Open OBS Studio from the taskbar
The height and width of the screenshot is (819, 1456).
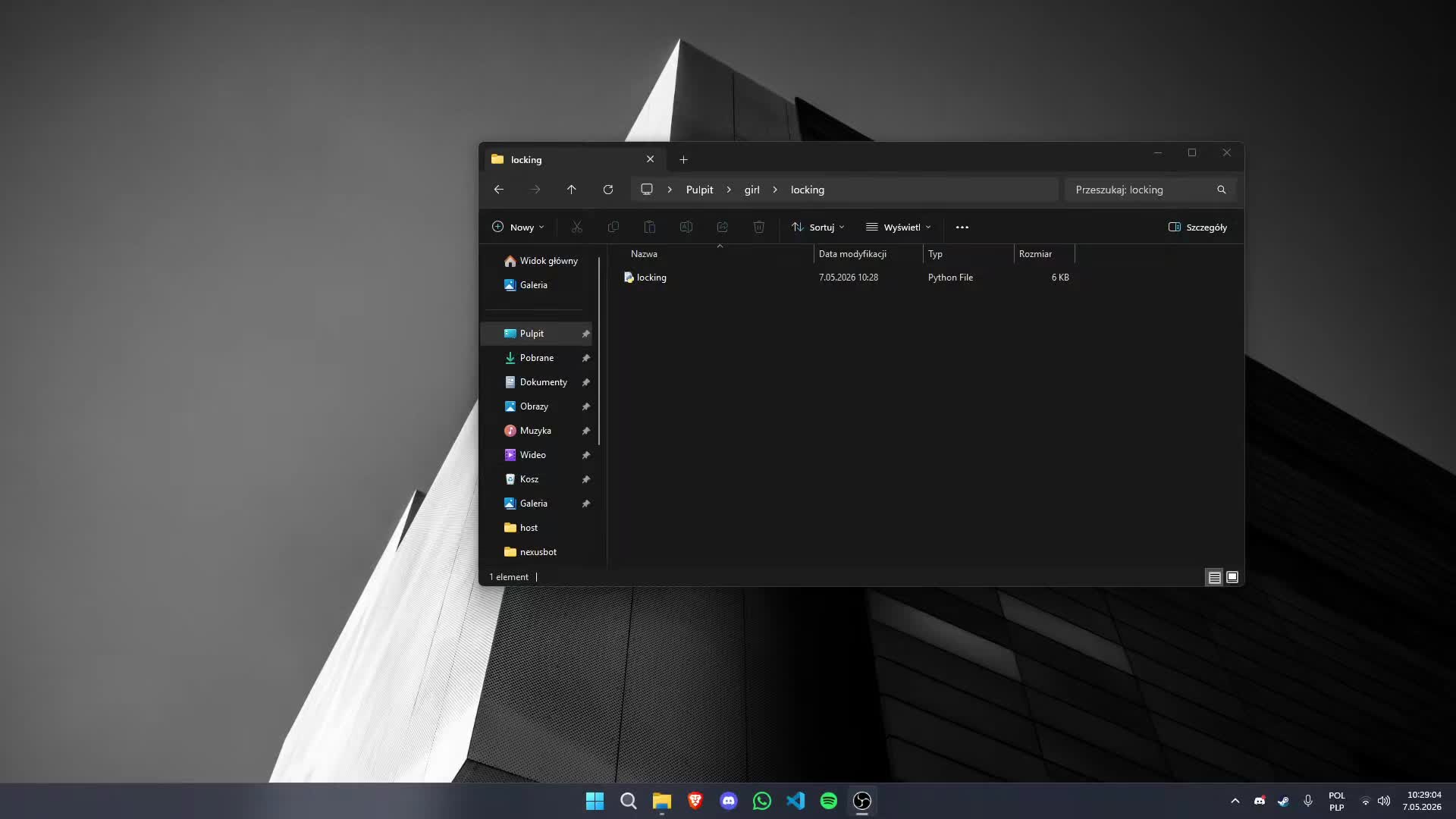click(862, 801)
